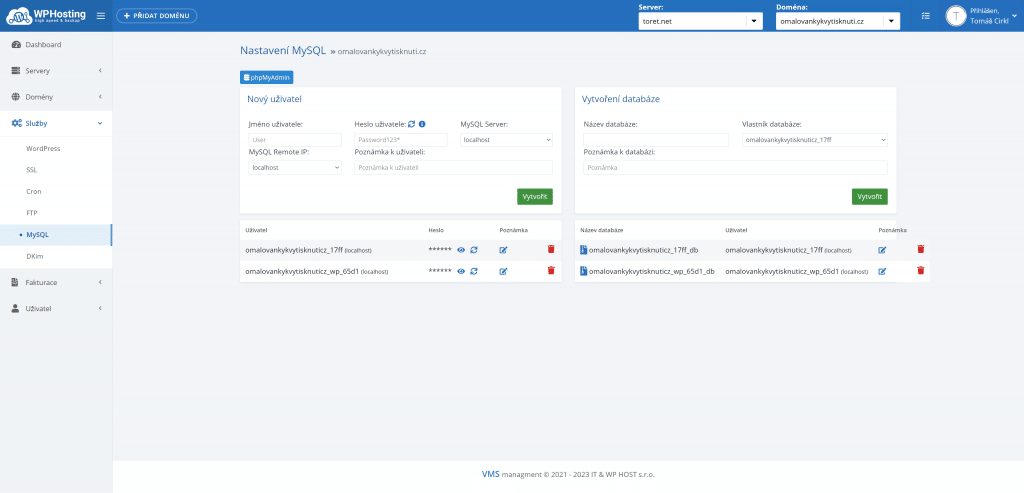1024x493 pixels.
Task: Open WordPress service submenu item
Action: click(x=43, y=148)
